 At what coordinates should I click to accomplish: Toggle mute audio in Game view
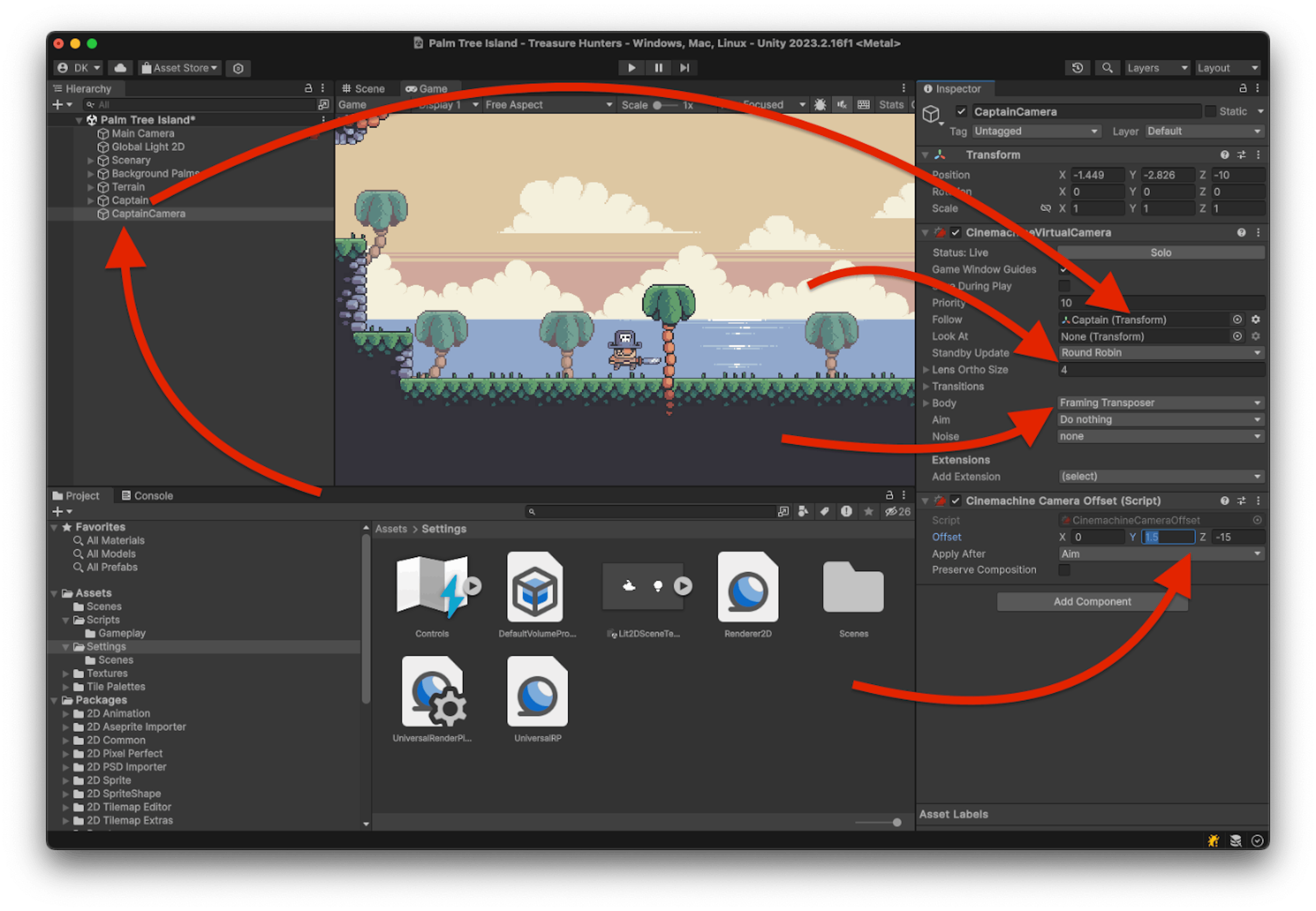[842, 105]
